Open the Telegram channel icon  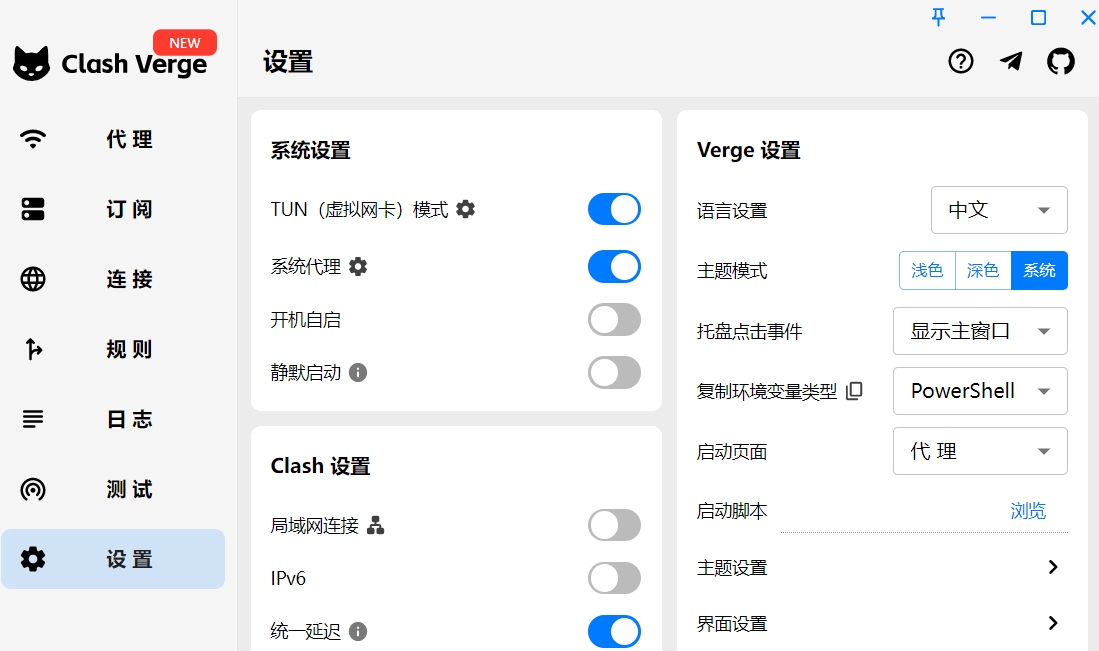1010,61
